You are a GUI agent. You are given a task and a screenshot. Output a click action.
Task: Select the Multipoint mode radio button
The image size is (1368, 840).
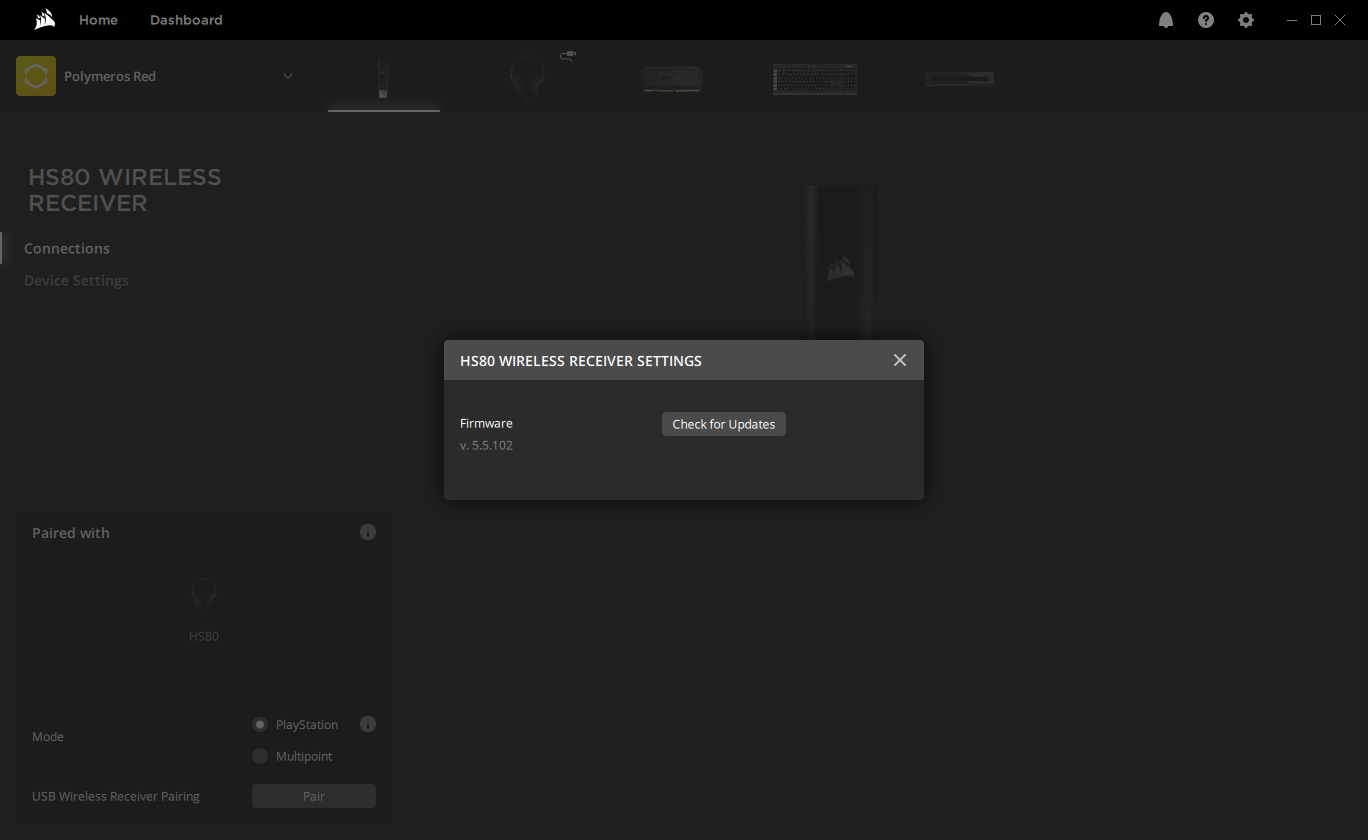[x=260, y=756]
